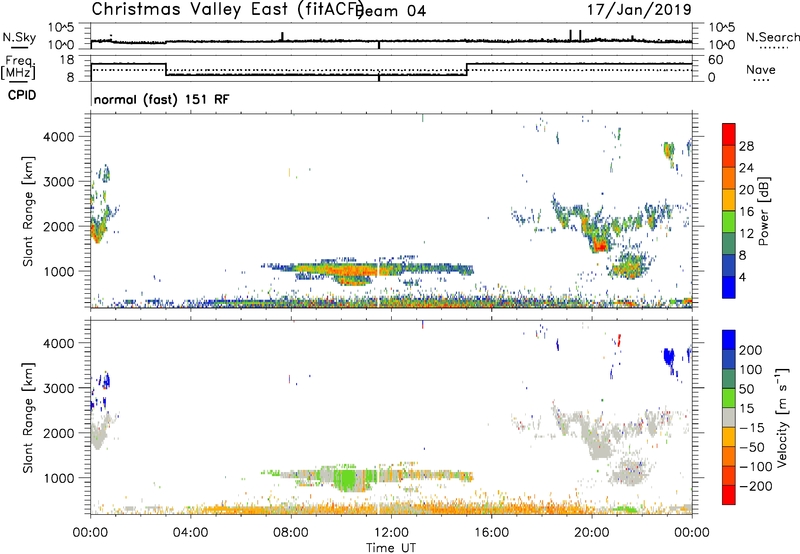Viewport: 800px width, 554px height.
Task: Click the '-15' value on Velocity colorbar
Action: point(752,427)
